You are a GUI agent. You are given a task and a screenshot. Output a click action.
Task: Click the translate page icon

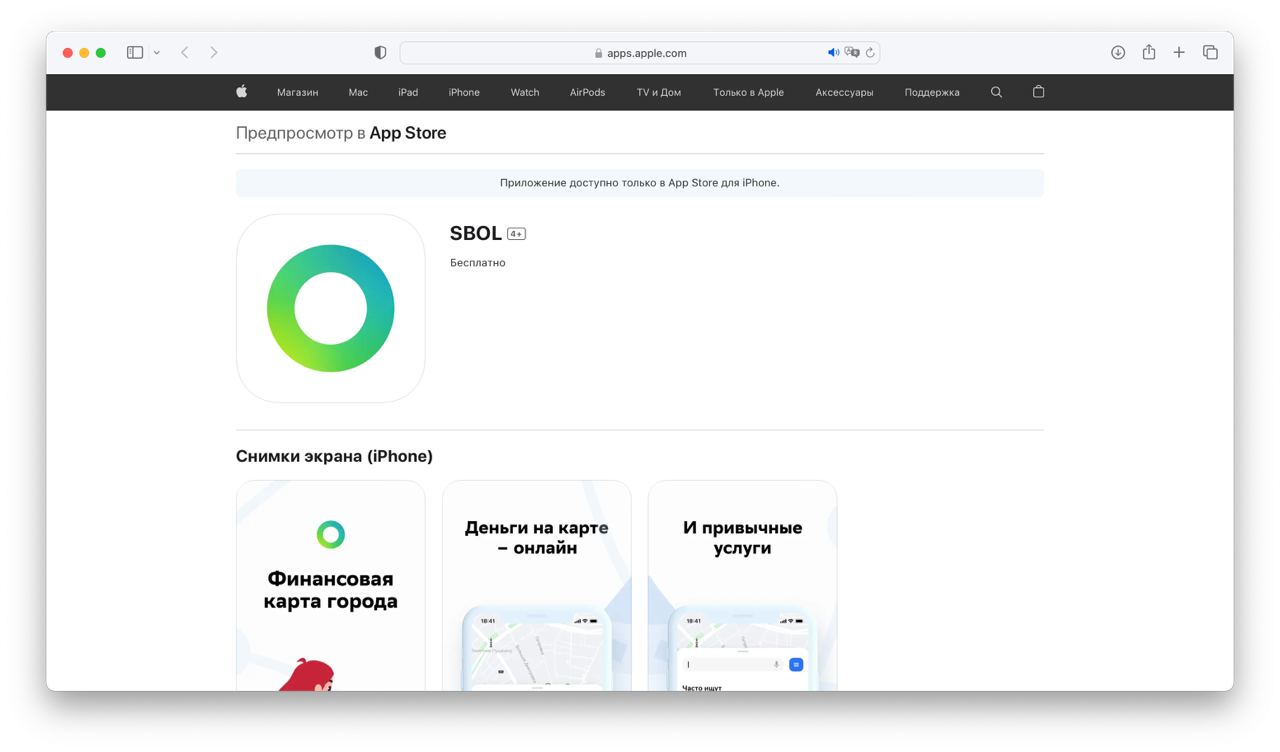coord(852,53)
